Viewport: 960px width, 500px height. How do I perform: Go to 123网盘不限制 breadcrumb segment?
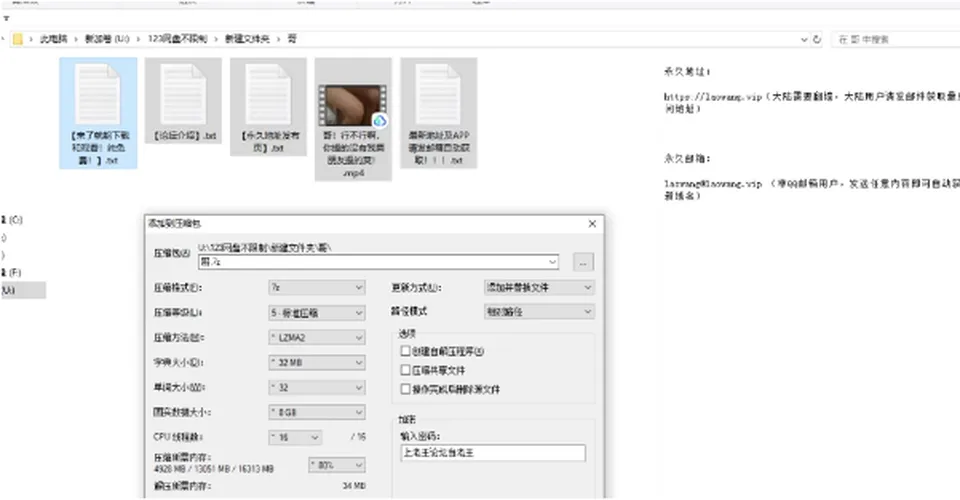(178, 39)
